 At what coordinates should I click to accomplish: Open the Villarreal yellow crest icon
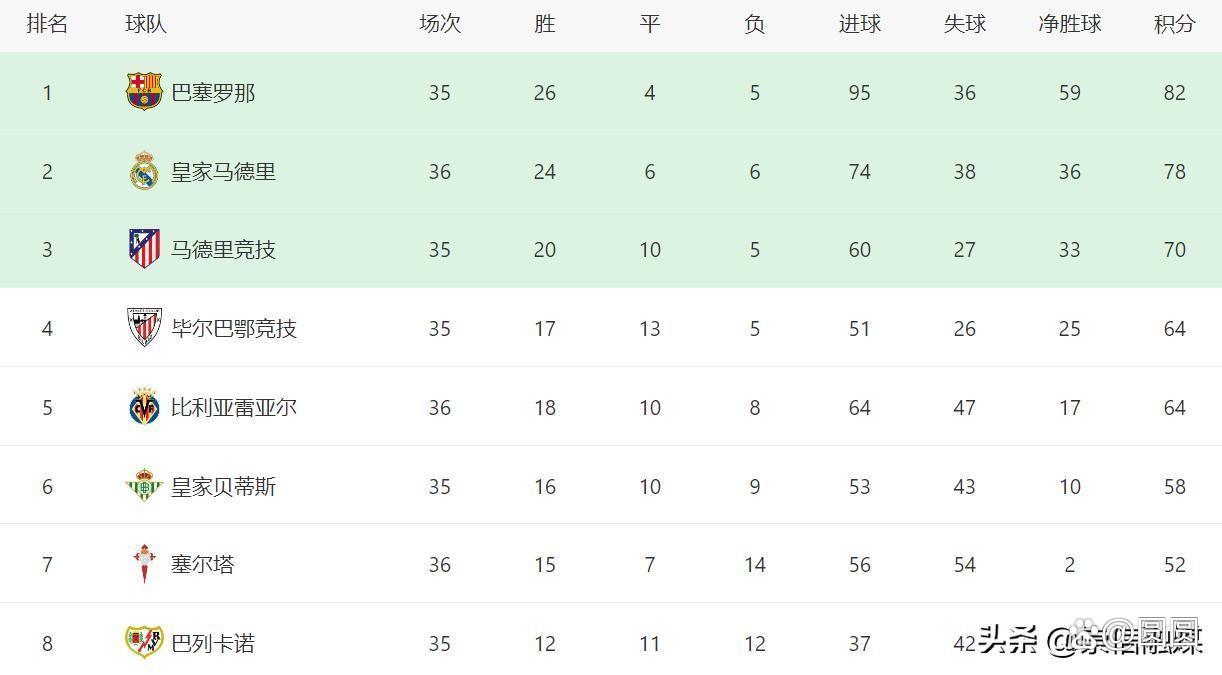point(144,407)
